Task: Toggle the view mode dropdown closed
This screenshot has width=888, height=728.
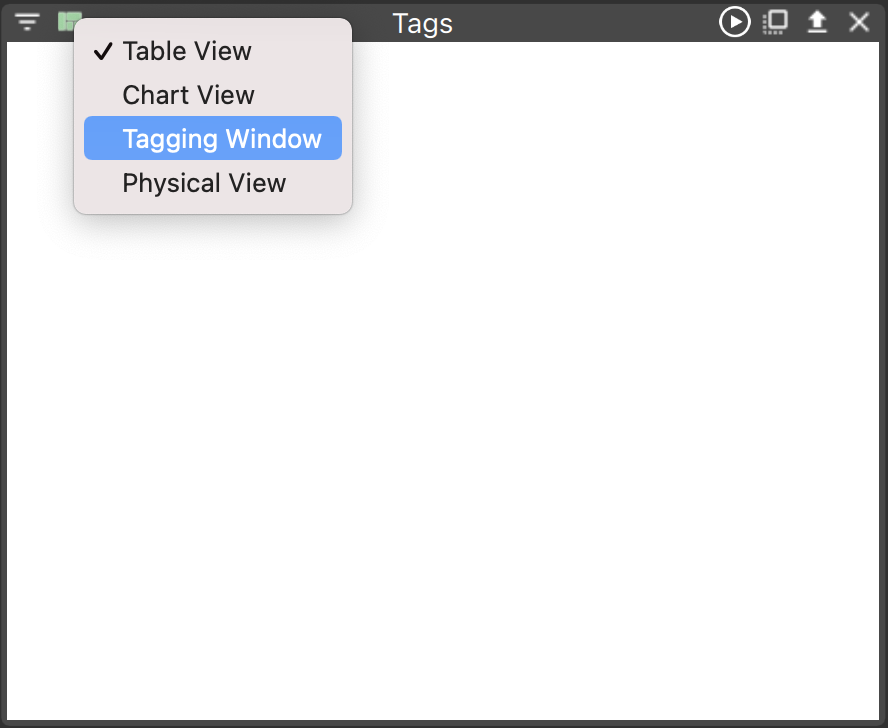Action: coord(69,22)
